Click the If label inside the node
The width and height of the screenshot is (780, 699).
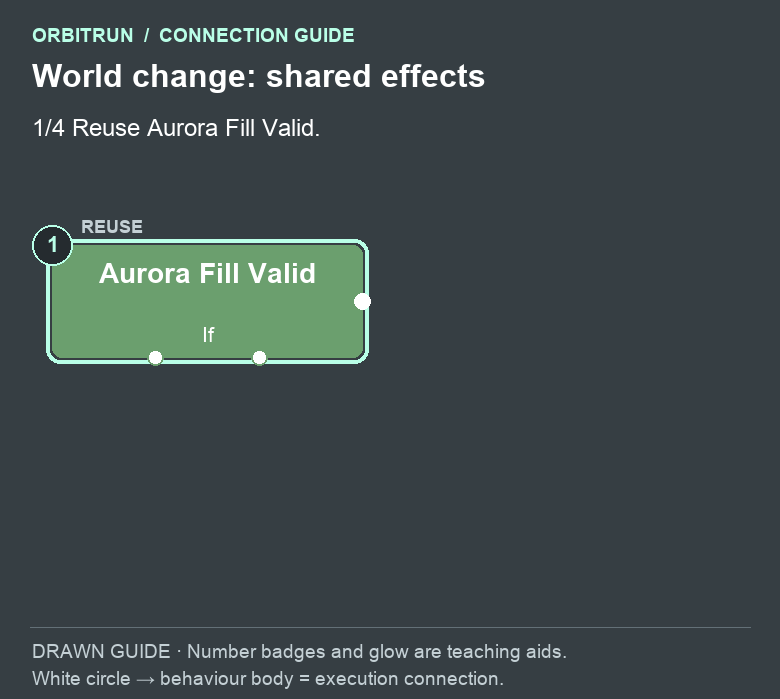pos(208,335)
